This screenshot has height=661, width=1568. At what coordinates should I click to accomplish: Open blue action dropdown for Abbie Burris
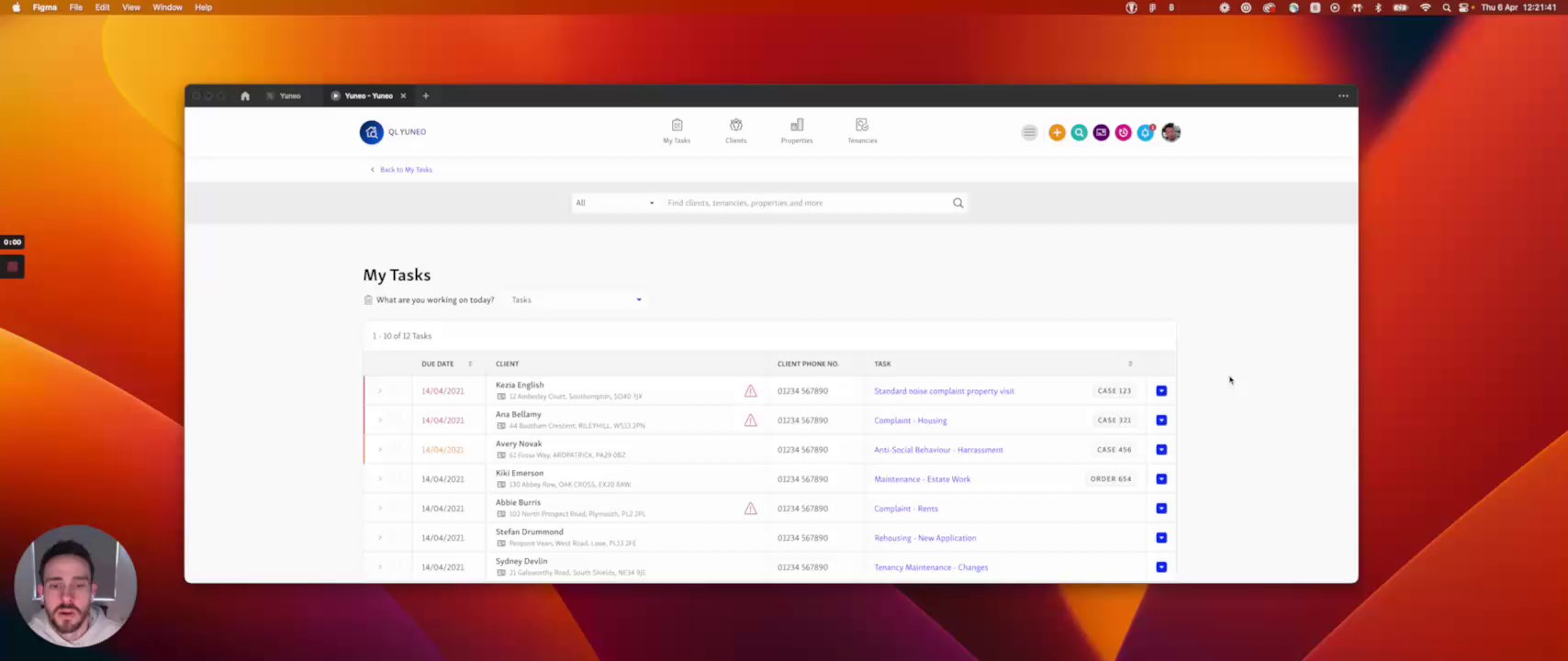point(1161,509)
